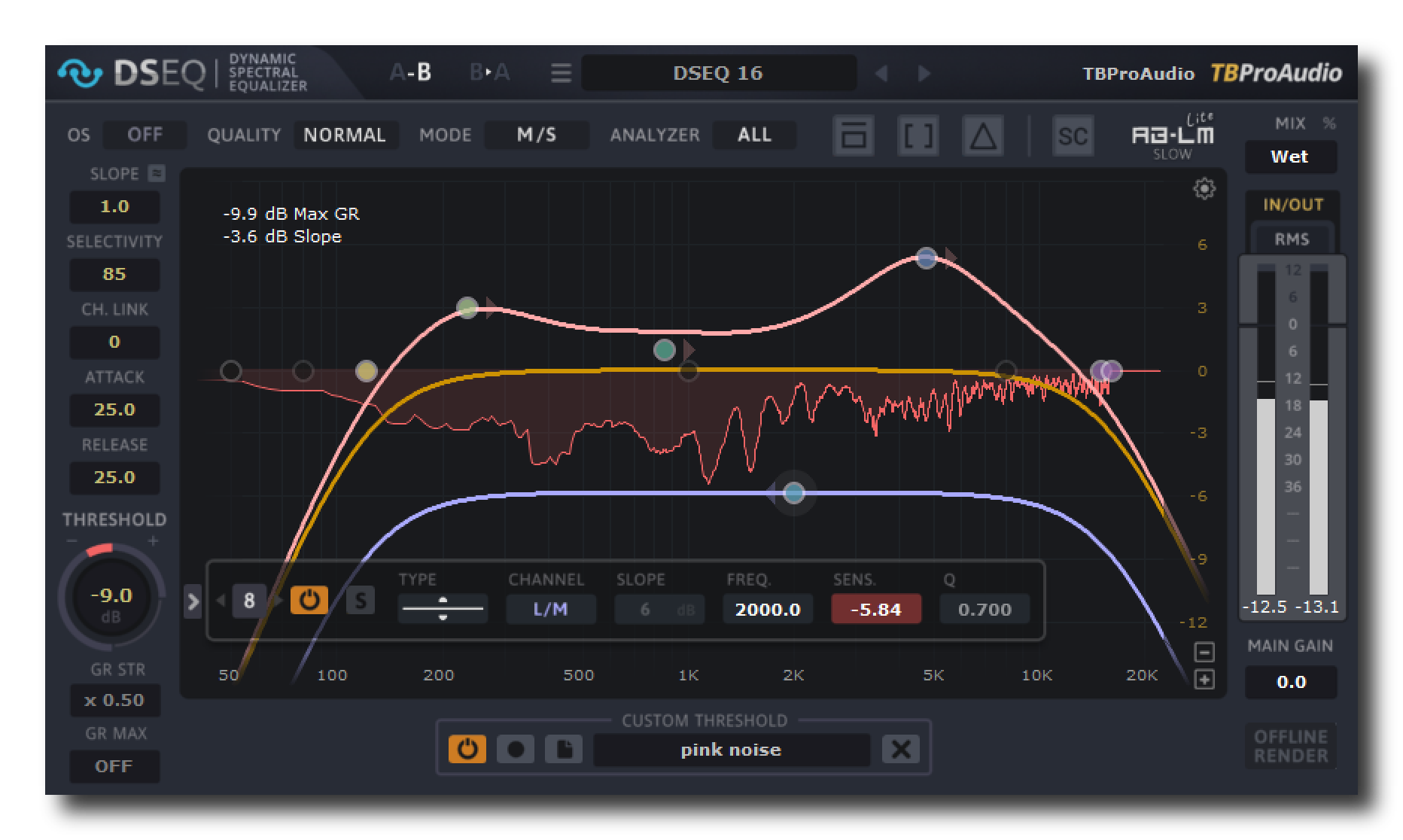Expand the band panel chevron
This screenshot has height=840, width=1403.
tap(193, 601)
